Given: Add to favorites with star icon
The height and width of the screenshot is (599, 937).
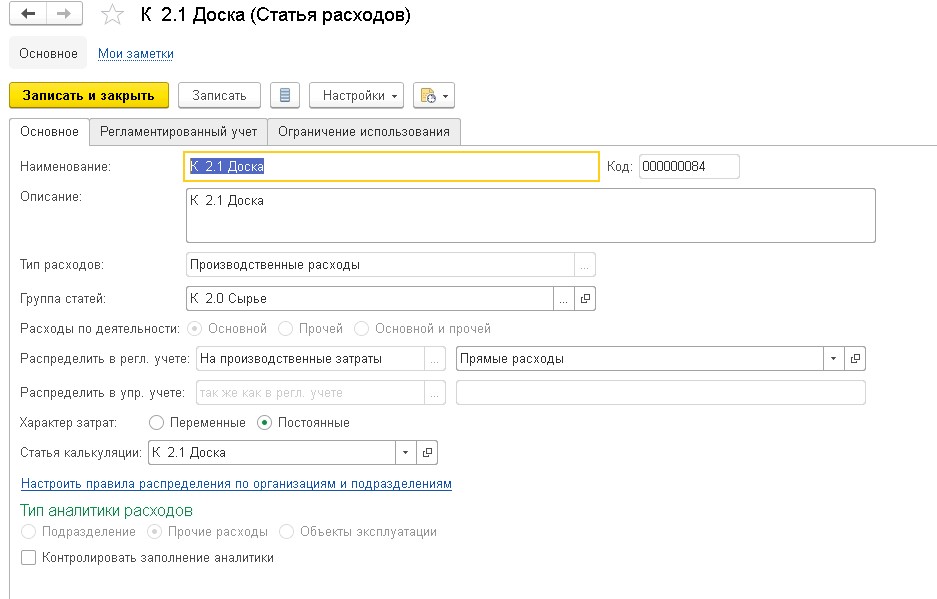Looking at the screenshot, I should [x=114, y=15].
